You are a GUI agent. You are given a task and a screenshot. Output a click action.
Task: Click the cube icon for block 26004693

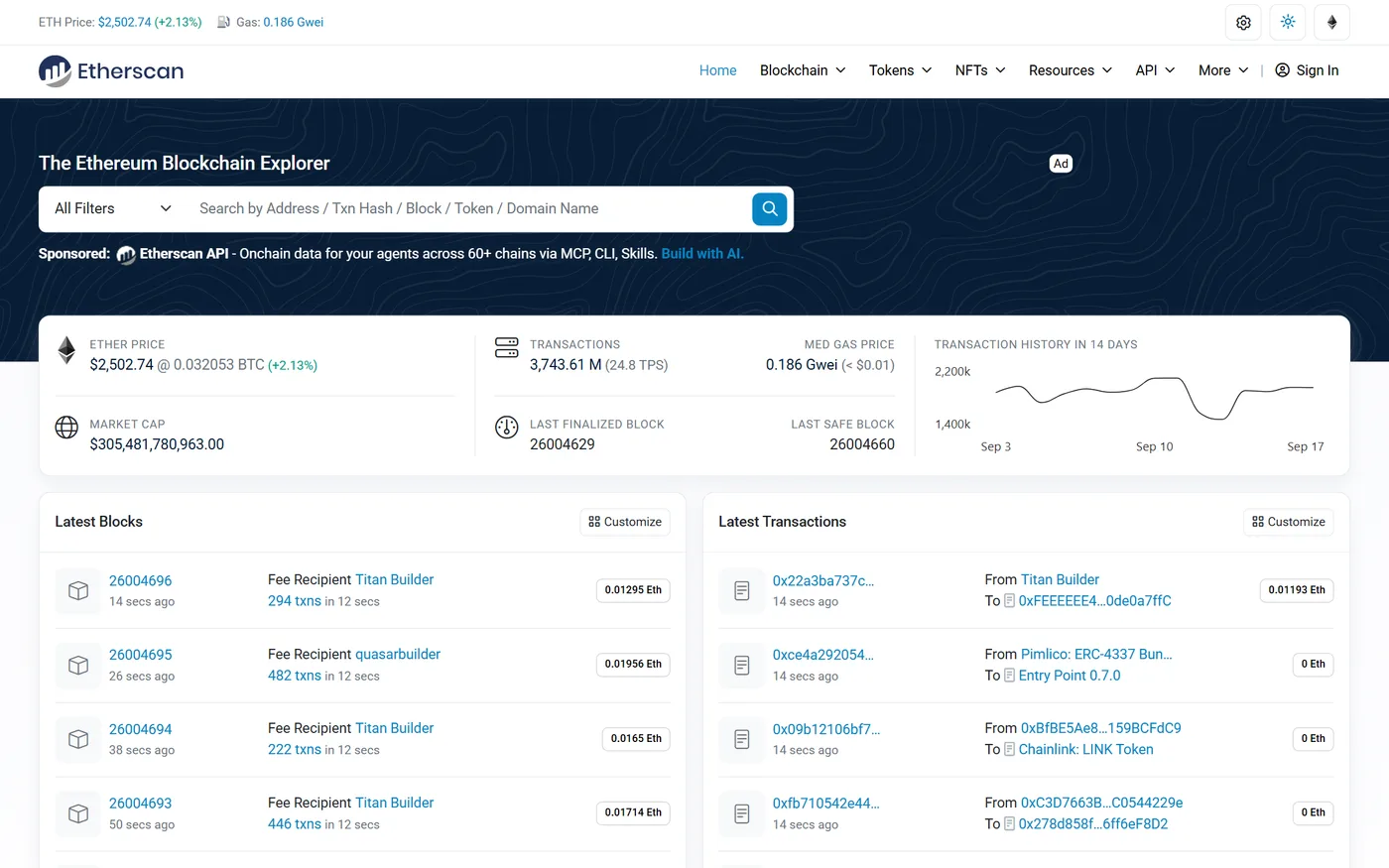(x=78, y=813)
